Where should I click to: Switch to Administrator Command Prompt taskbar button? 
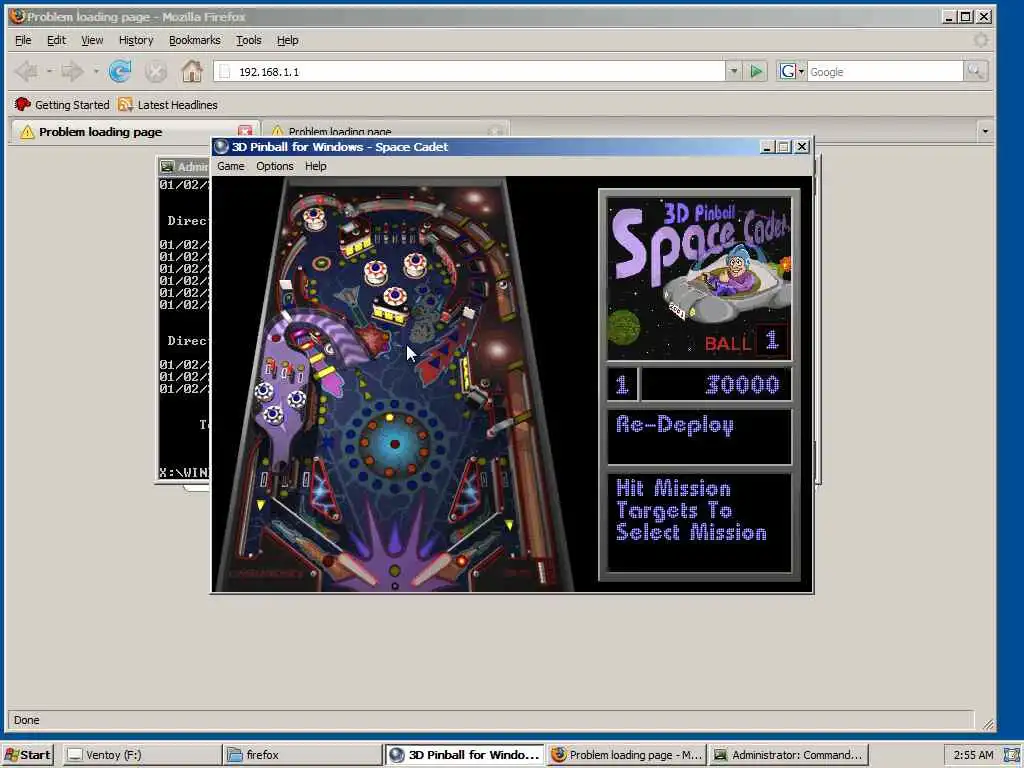coord(788,755)
